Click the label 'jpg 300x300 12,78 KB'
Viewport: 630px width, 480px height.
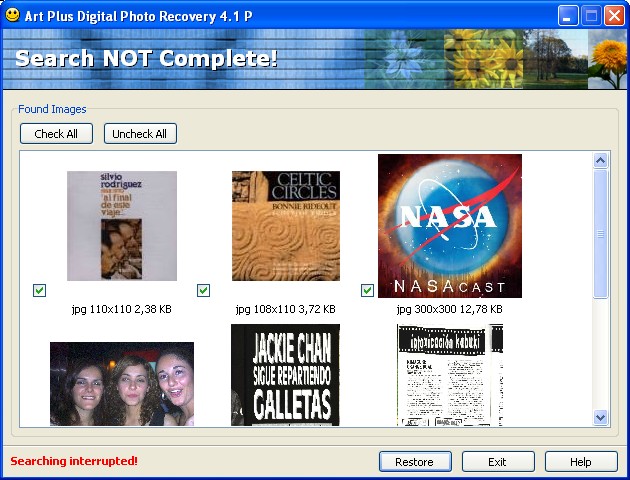(x=450, y=309)
